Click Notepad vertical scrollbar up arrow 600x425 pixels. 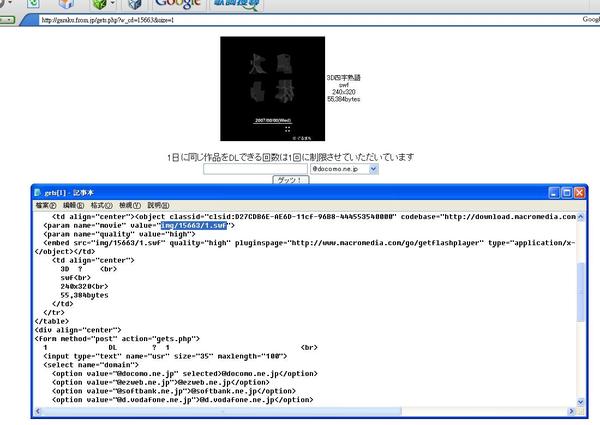580,217
